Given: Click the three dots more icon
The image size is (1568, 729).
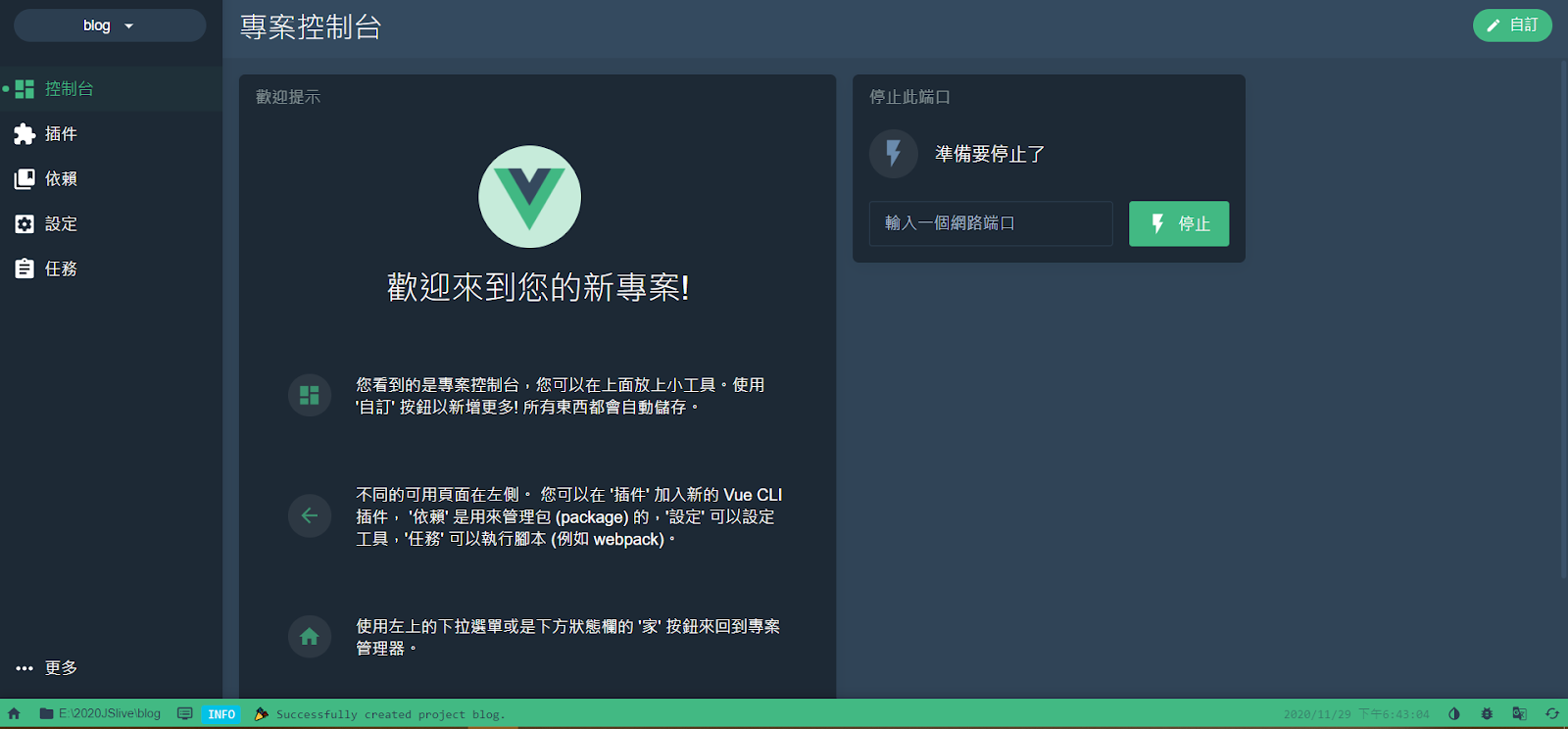Looking at the screenshot, I should pos(24,668).
